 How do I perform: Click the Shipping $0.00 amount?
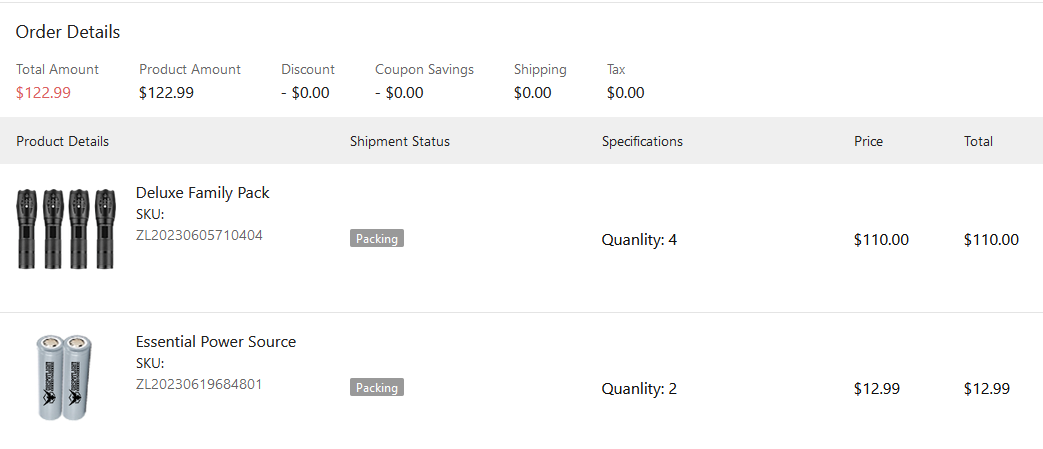532,93
